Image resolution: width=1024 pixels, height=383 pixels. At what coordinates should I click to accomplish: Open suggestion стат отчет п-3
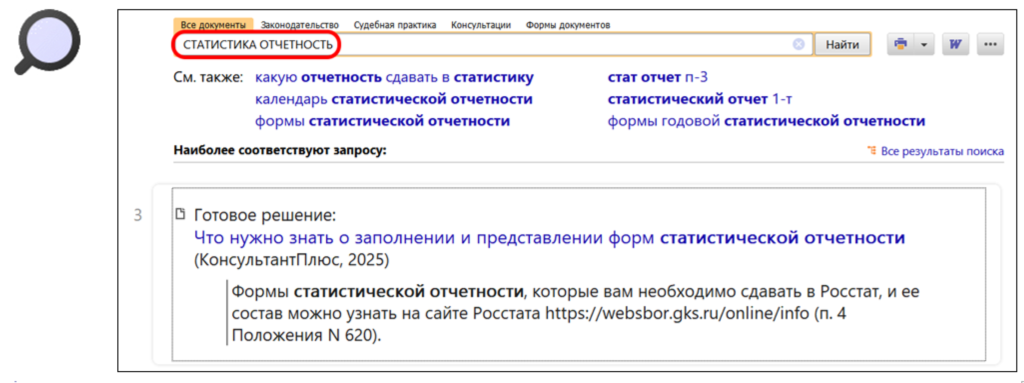658,78
